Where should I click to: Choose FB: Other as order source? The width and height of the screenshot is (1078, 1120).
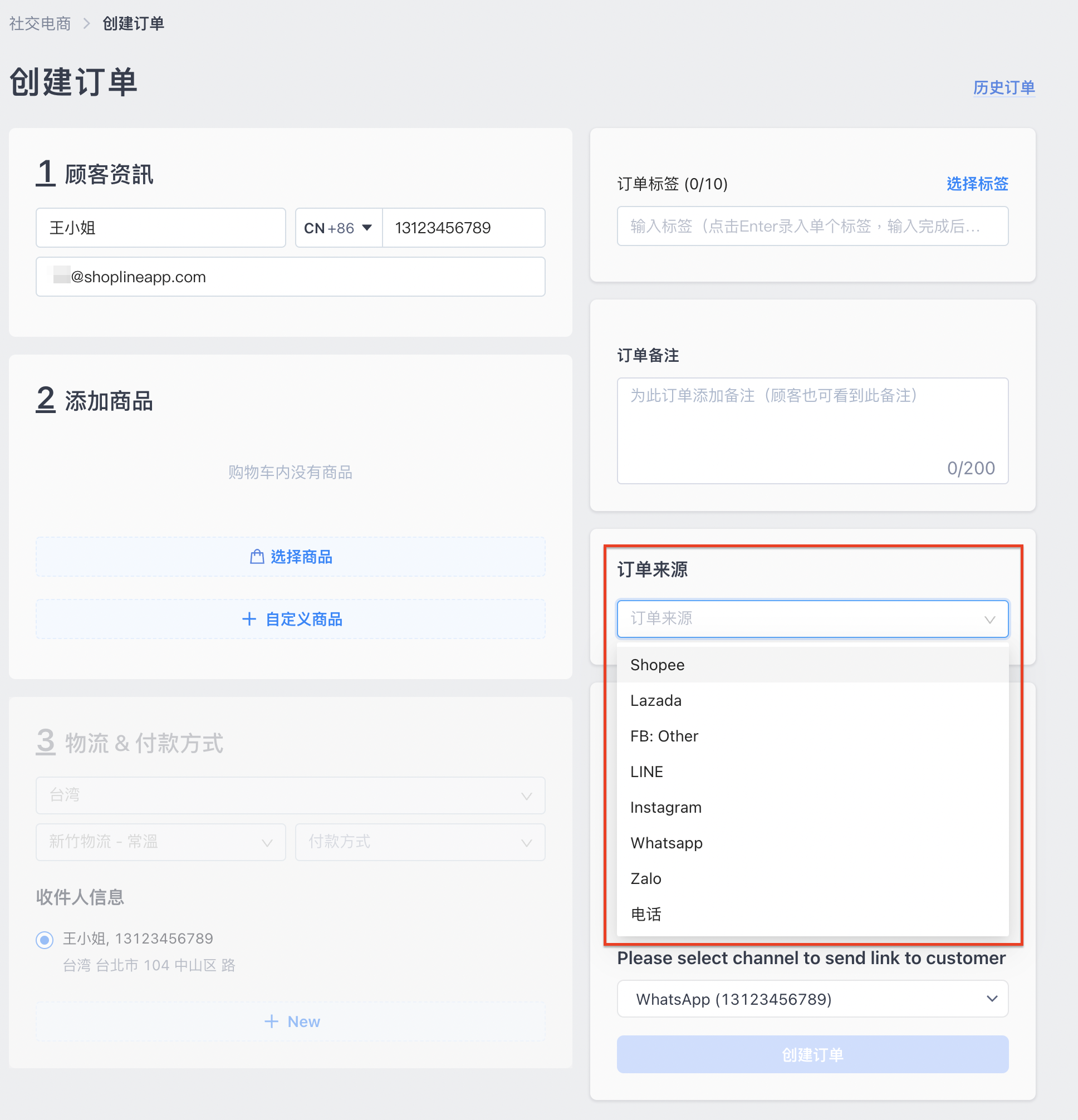tap(812, 736)
